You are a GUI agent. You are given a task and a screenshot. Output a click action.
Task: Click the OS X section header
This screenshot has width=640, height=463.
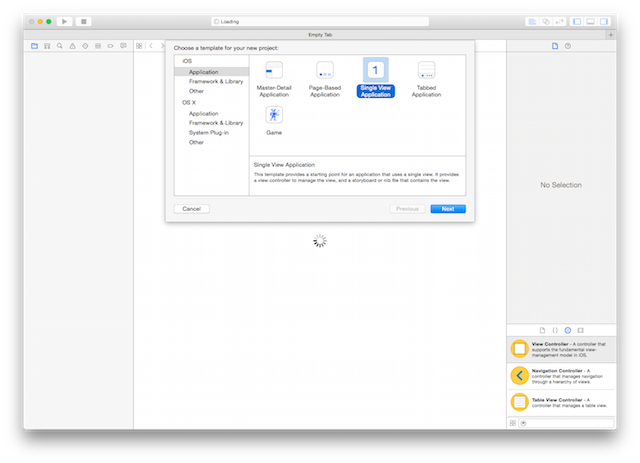189,102
